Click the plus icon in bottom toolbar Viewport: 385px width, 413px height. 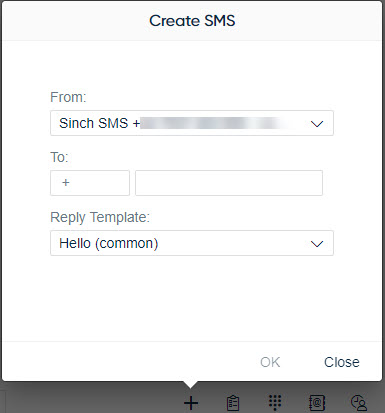[x=191, y=403]
